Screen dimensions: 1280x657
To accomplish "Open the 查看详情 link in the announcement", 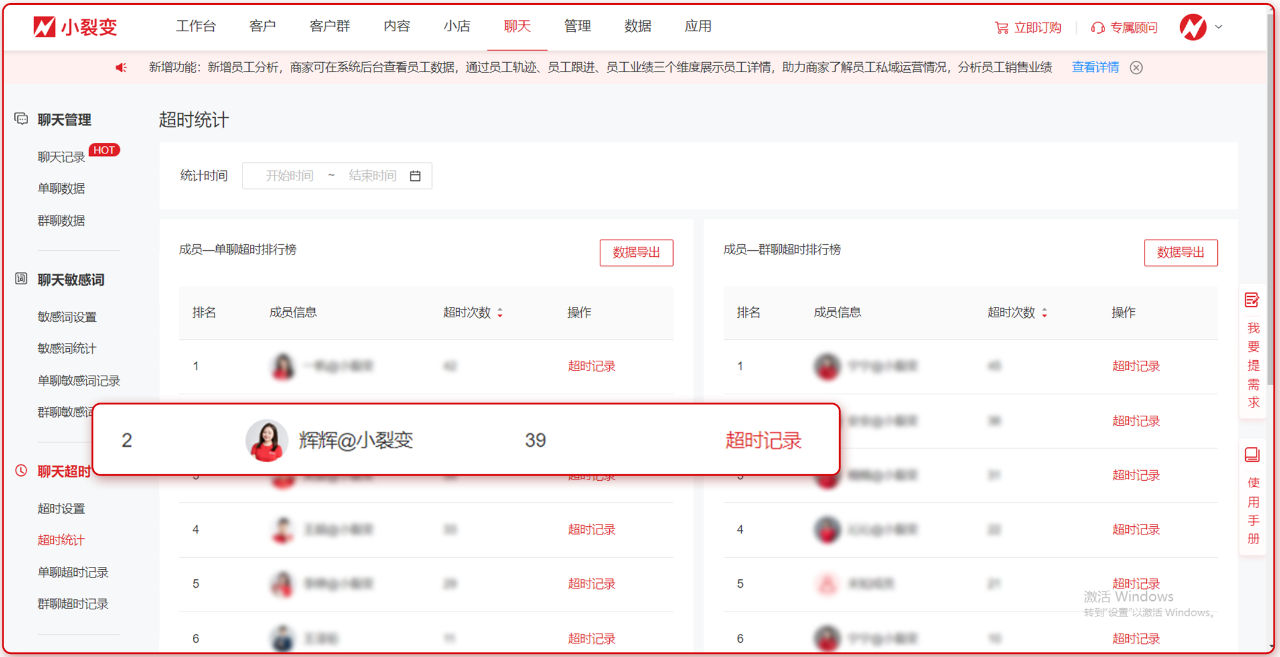I will pyautogui.click(x=1095, y=68).
